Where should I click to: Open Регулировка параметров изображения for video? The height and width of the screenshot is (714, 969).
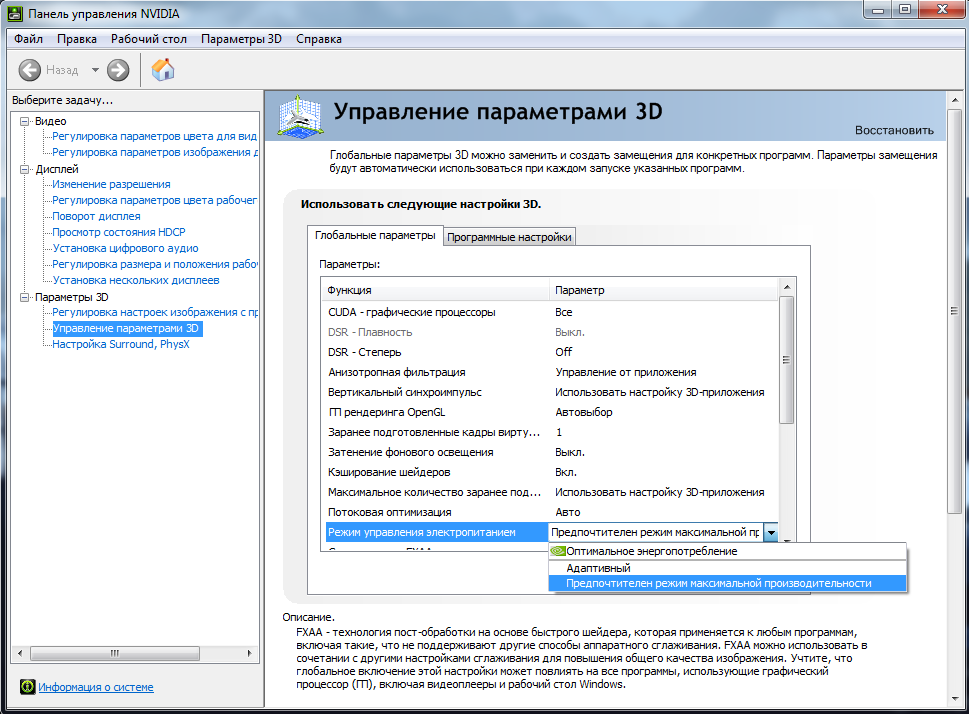pyautogui.click(x=154, y=152)
